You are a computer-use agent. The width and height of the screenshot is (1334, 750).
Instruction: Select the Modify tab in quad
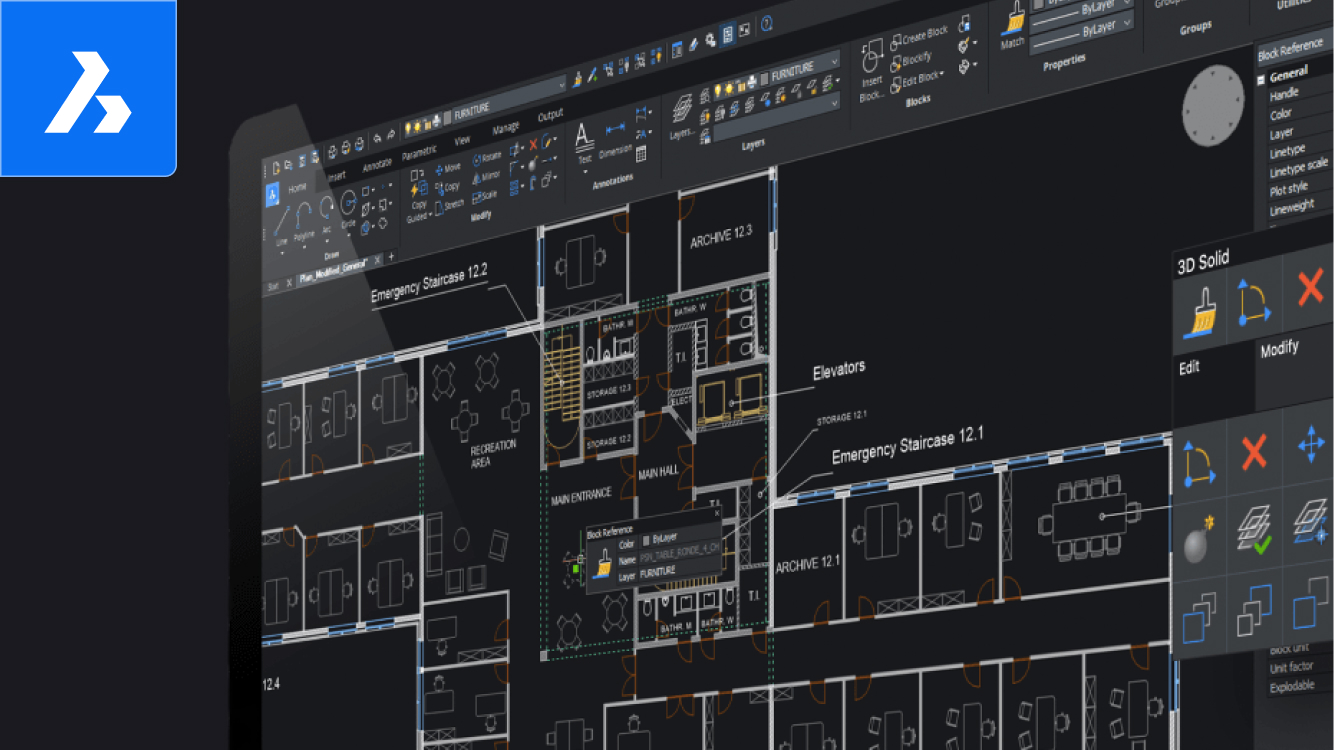1279,348
